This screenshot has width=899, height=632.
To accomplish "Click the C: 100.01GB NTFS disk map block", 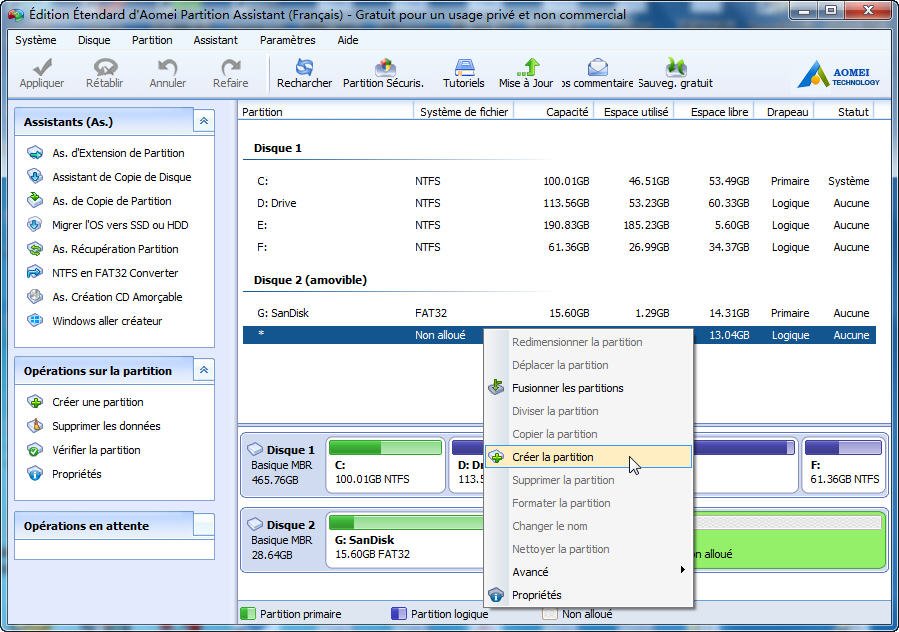I will [386, 465].
